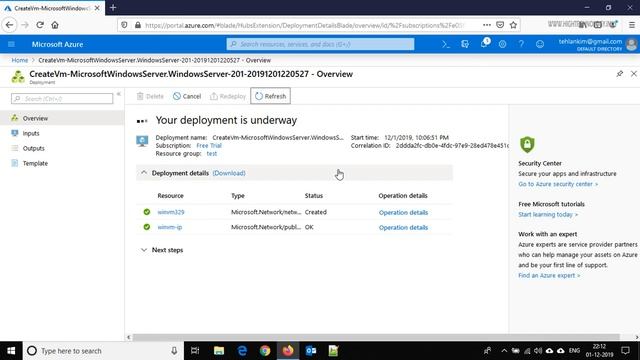Bookmark this page with star
The width and height of the screenshot is (640, 360).
[x=513, y=25]
